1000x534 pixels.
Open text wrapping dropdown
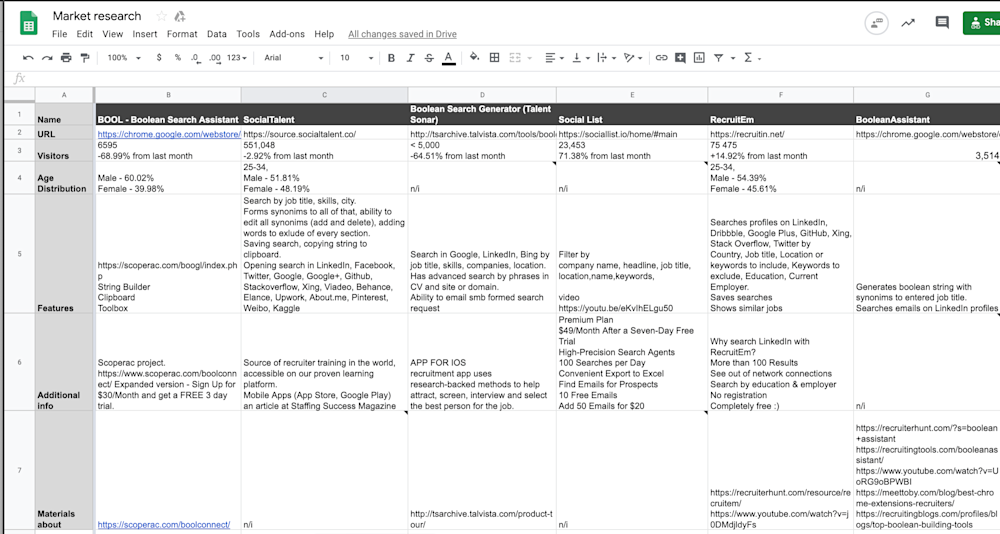606,58
